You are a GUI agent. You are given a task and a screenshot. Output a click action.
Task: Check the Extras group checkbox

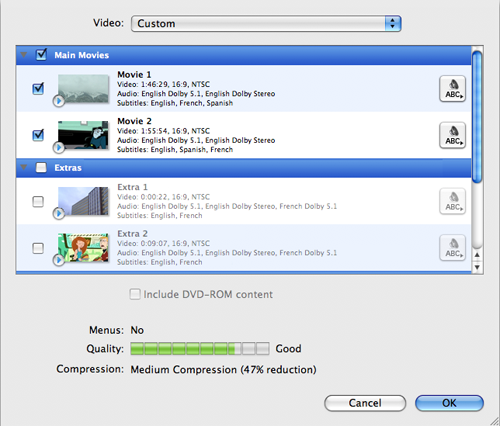[41, 167]
